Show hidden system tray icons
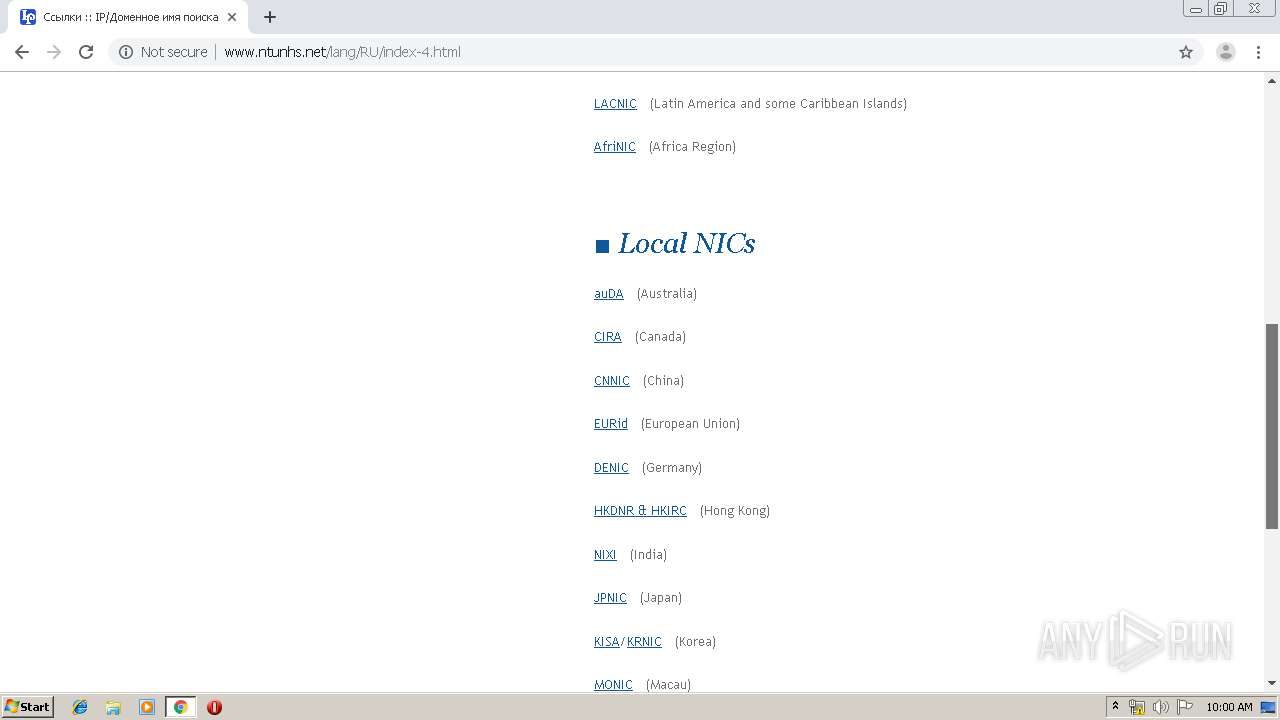Screen dimensions: 1280x720 coord(1115,707)
